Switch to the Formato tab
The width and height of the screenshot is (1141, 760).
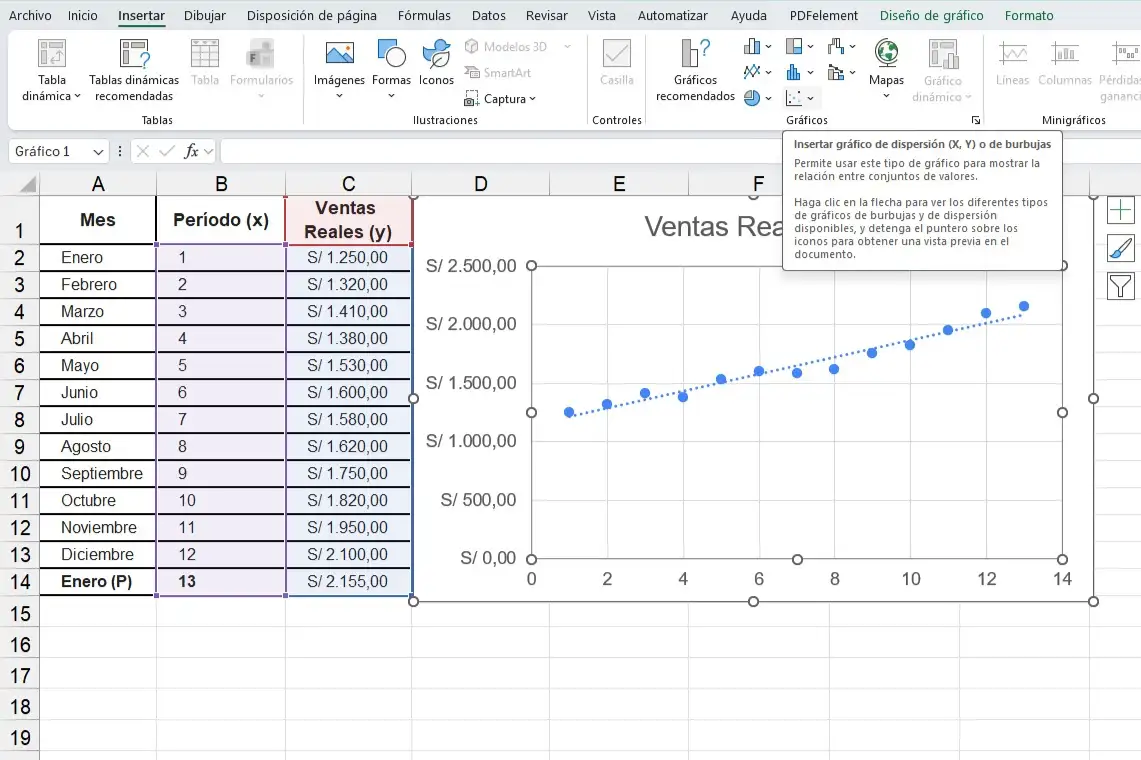[x=1029, y=15]
